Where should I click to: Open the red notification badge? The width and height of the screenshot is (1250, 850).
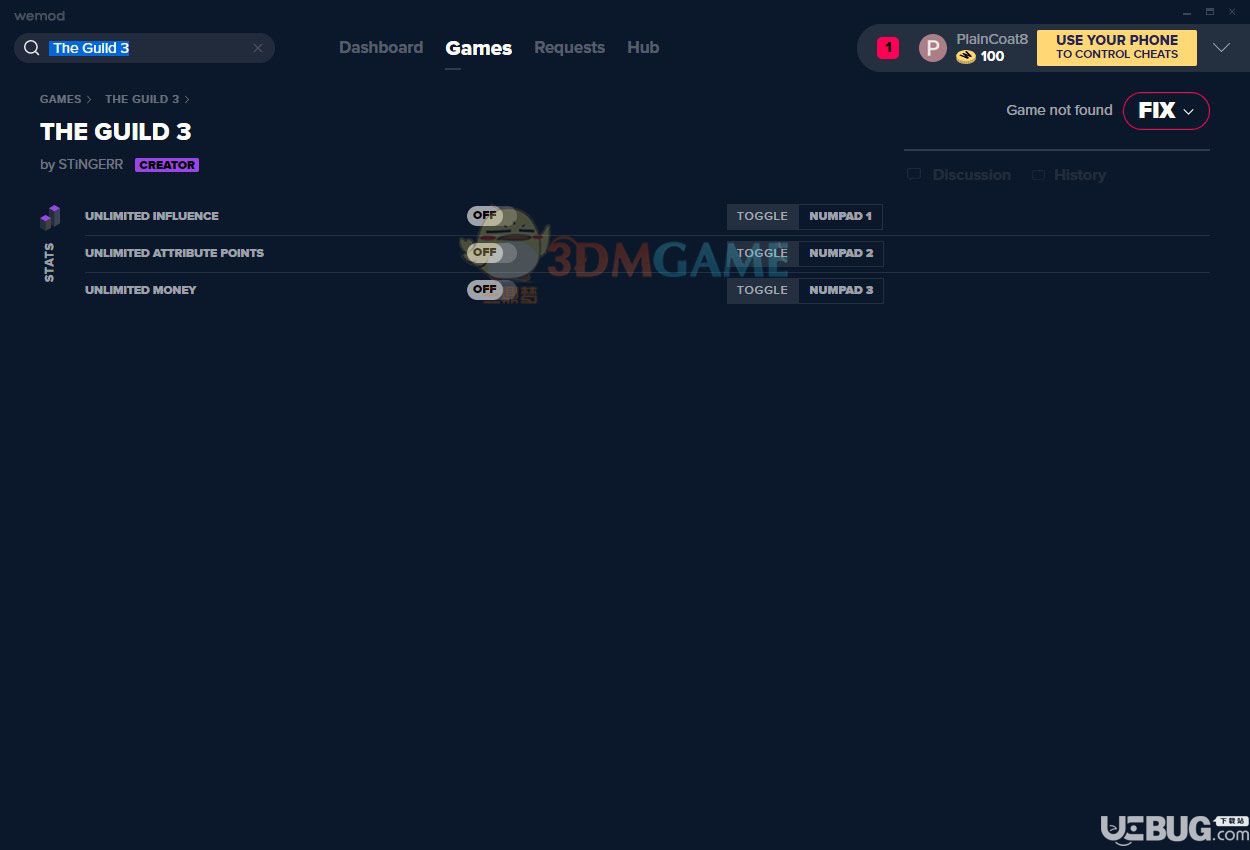coord(888,47)
